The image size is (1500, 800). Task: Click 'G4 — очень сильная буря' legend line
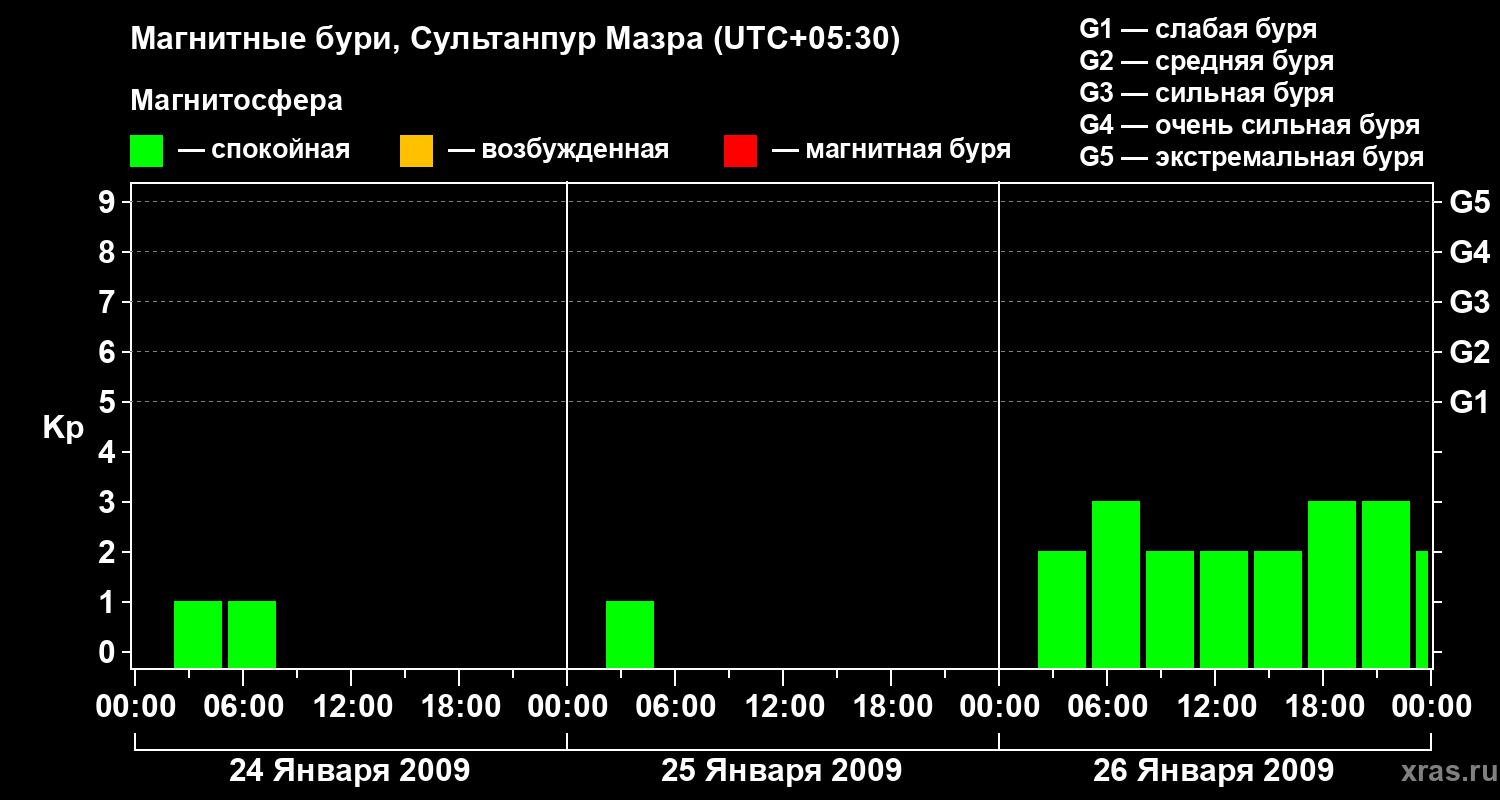(x=1250, y=125)
